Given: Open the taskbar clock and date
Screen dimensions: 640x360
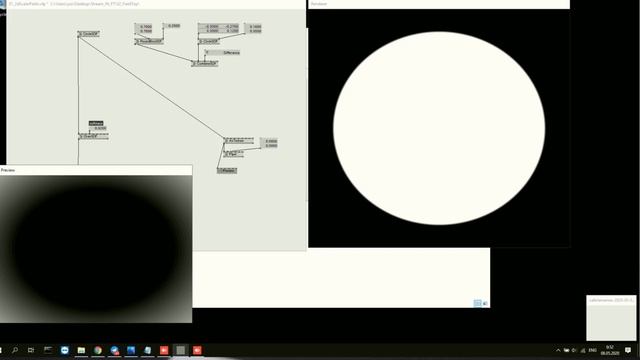Looking at the screenshot, I should (x=610, y=350).
